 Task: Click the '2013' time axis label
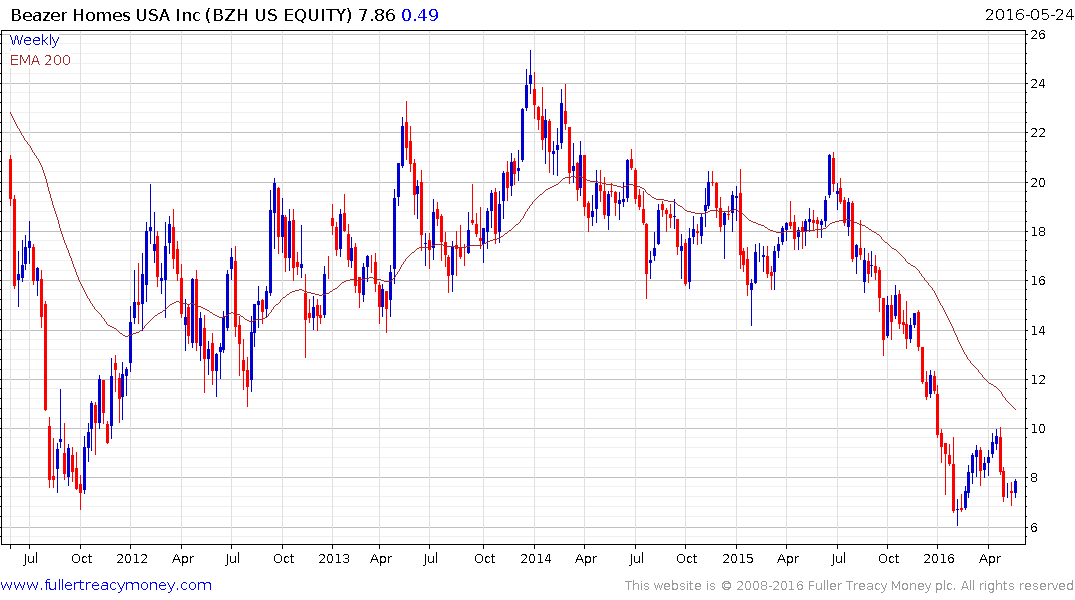click(x=334, y=558)
